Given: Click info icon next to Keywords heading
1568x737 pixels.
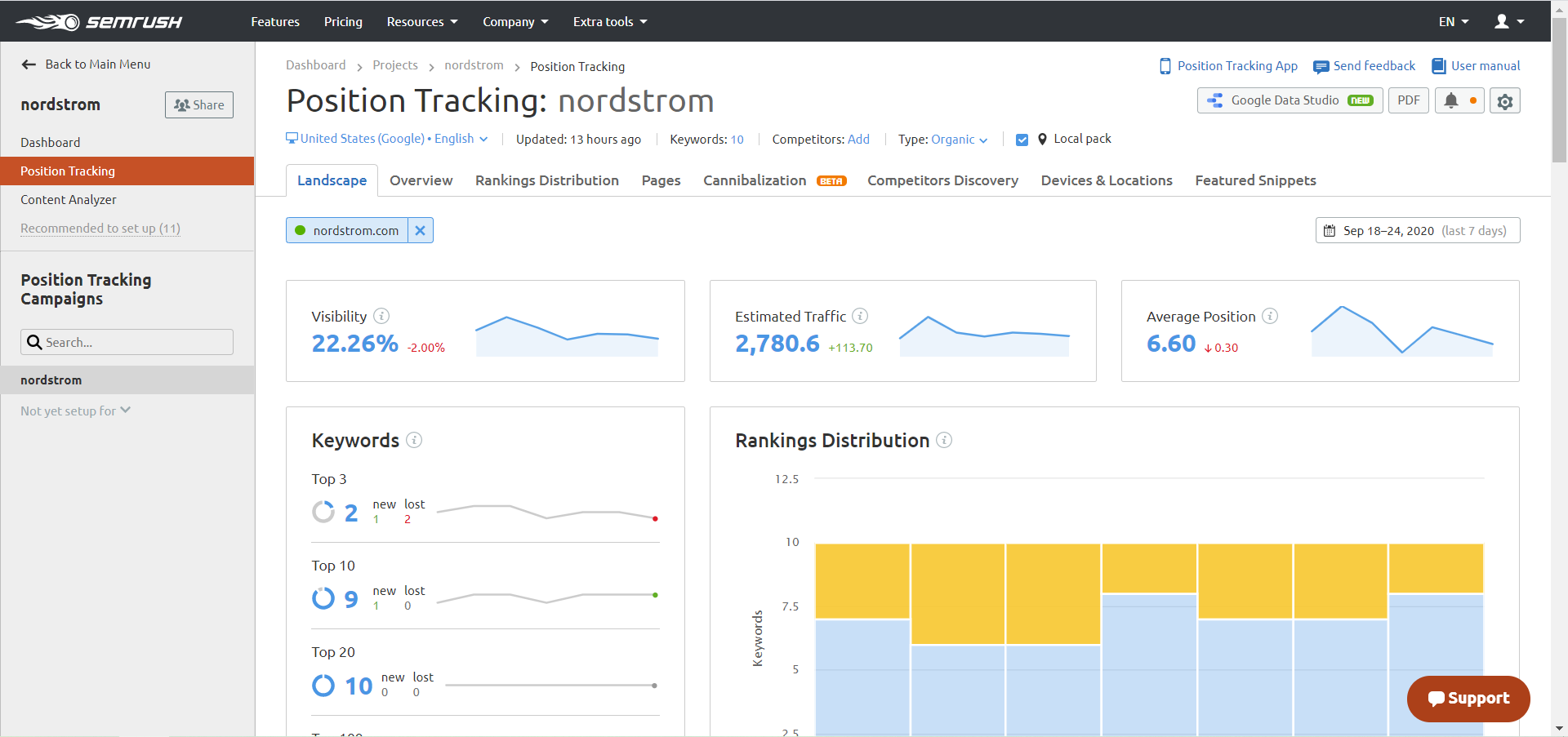Looking at the screenshot, I should [414, 441].
